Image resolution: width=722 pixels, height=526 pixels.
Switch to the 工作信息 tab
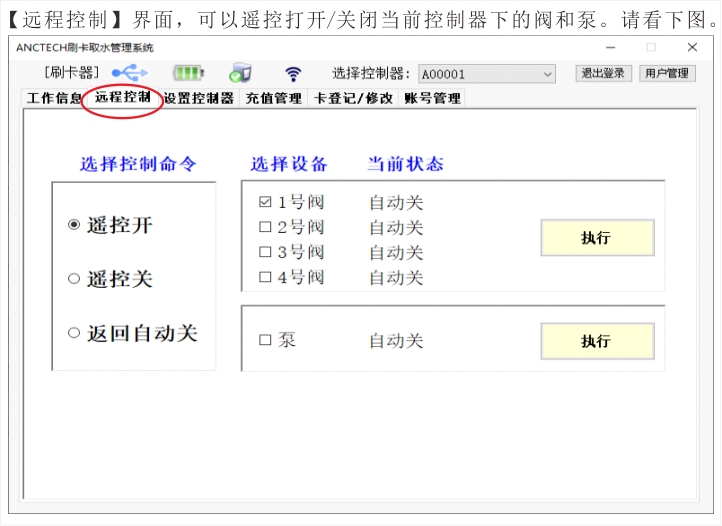click(x=54, y=98)
